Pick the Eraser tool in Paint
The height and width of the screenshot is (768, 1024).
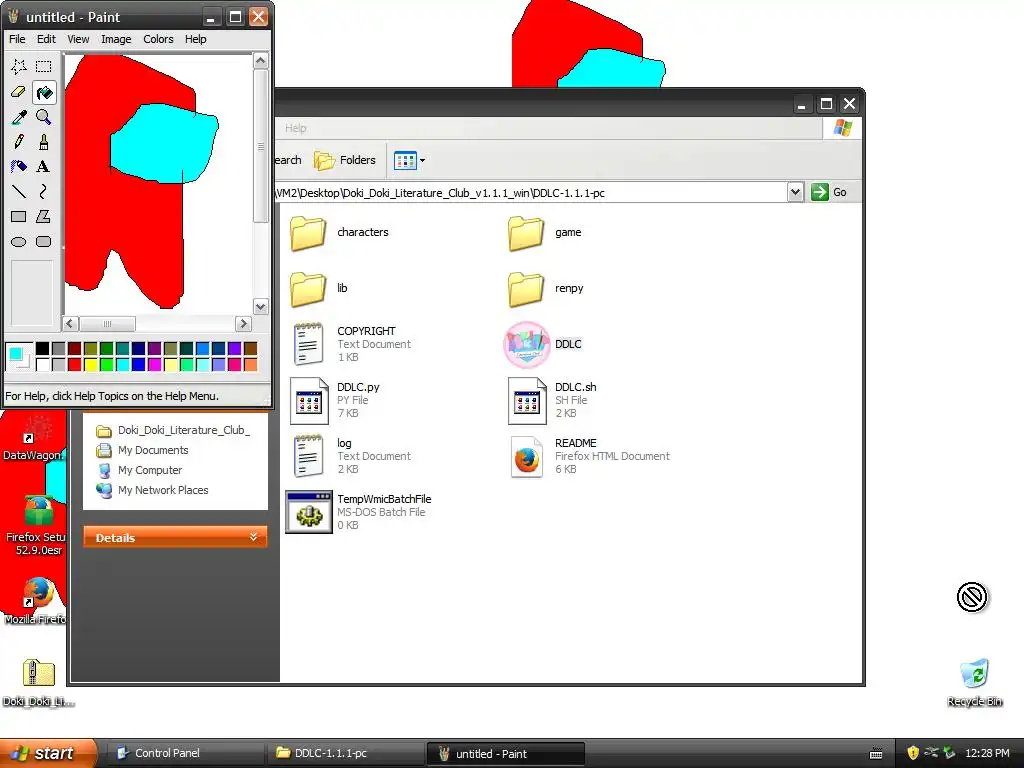(x=19, y=92)
